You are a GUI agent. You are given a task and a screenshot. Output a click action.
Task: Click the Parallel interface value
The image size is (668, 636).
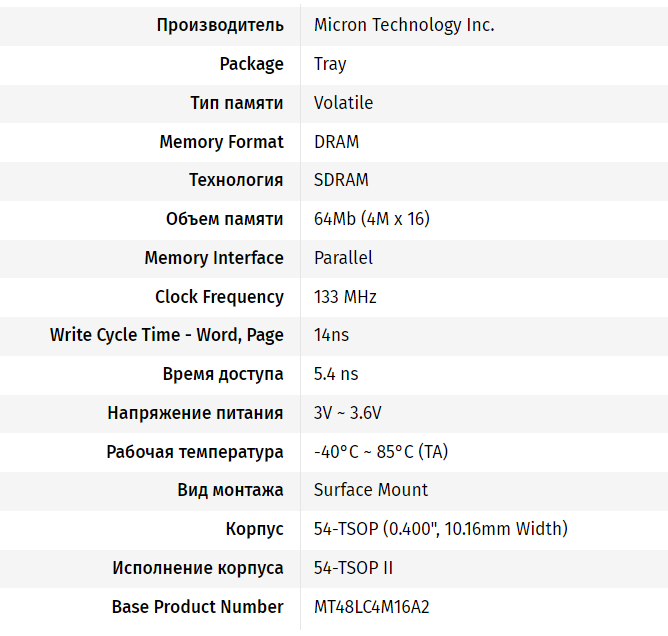(343, 258)
